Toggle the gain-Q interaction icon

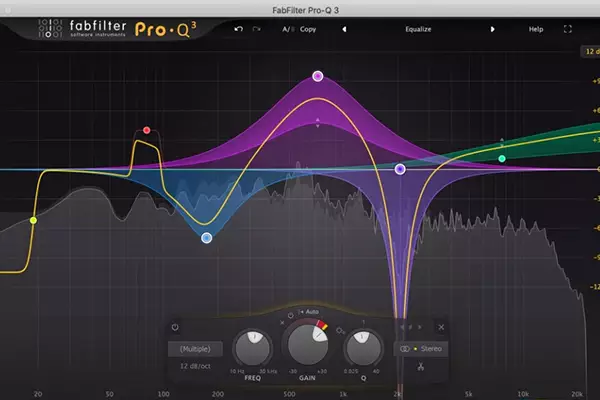click(340, 331)
